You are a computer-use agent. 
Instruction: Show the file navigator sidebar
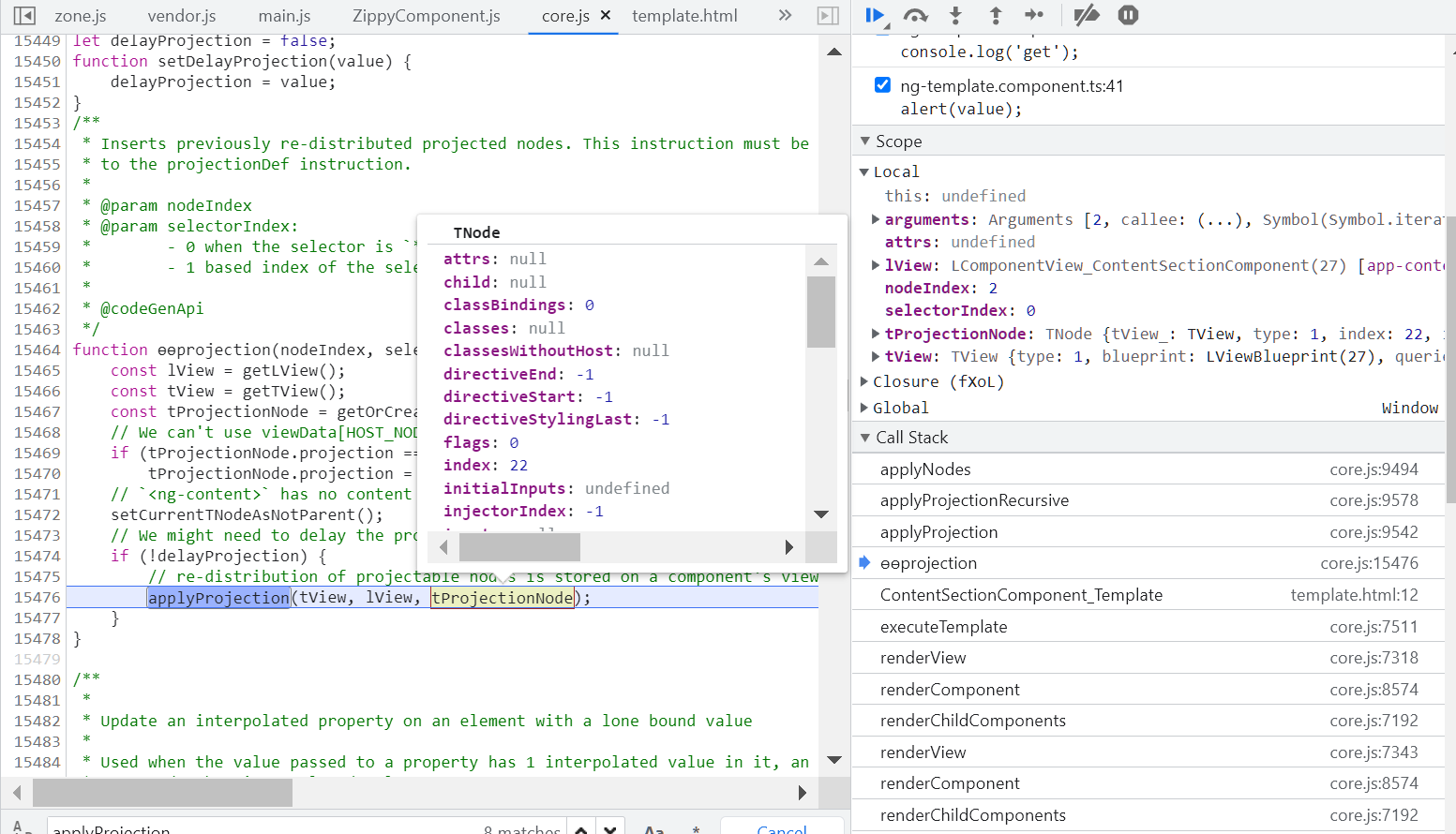click(x=24, y=15)
